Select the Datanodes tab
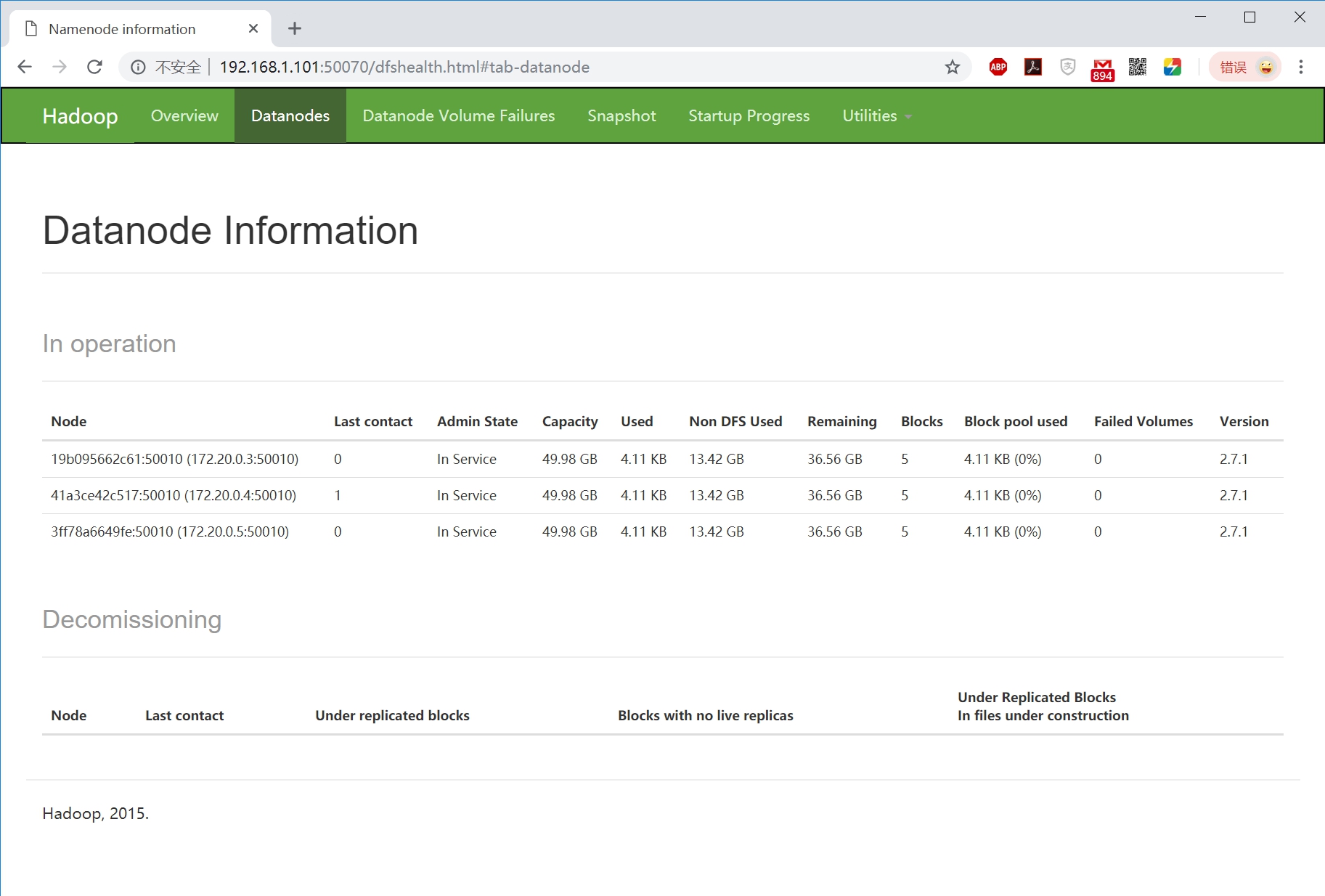 tap(290, 115)
